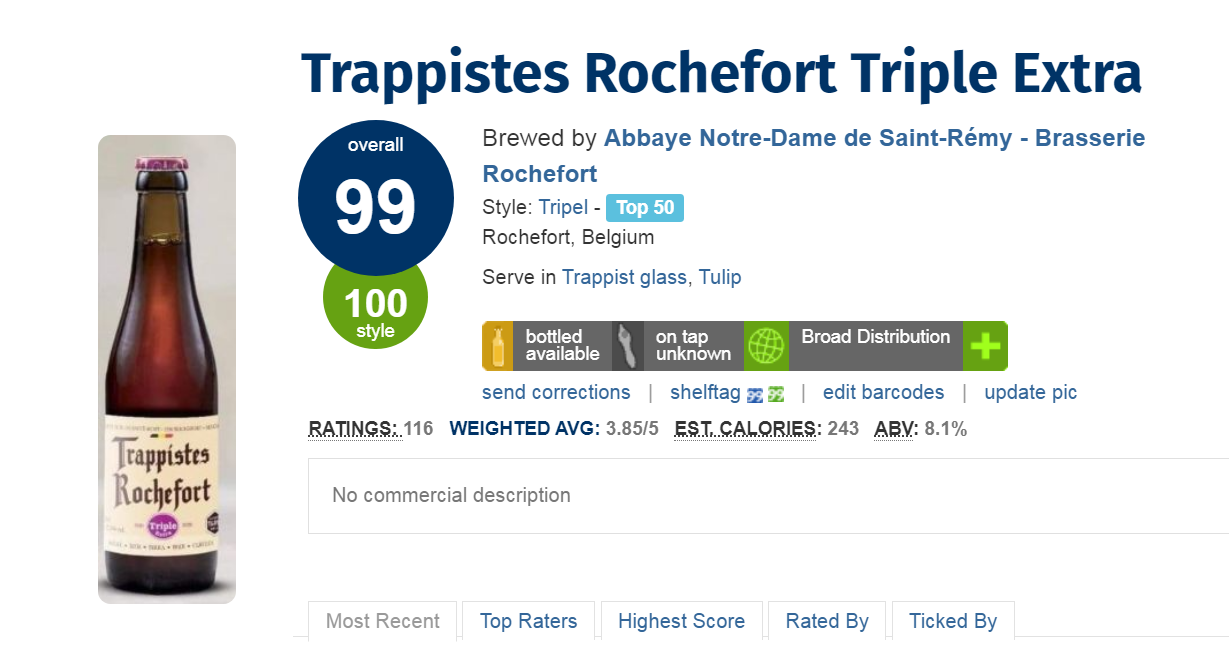The width and height of the screenshot is (1229, 659).
Task: Click the send corrections link
Action: click(556, 392)
